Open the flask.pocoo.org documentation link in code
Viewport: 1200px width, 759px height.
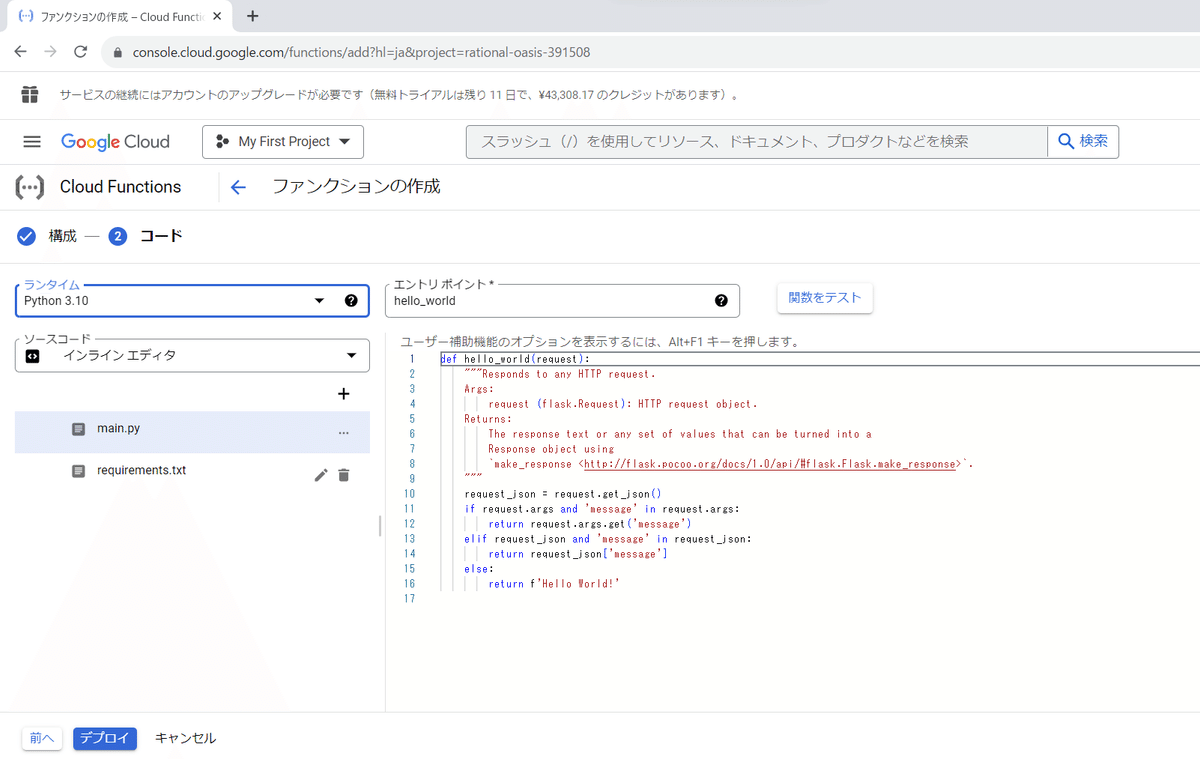point(769,464)
